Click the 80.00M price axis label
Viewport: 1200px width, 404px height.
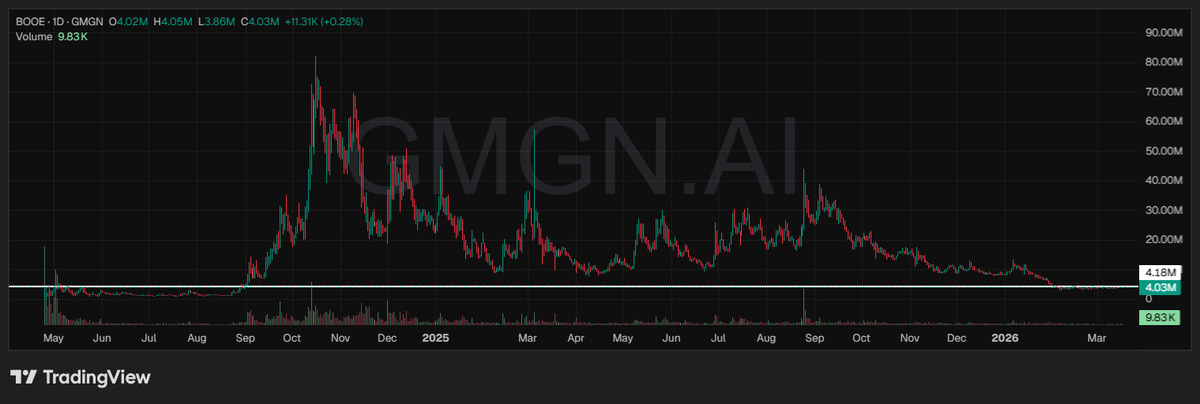point(1162,62)
